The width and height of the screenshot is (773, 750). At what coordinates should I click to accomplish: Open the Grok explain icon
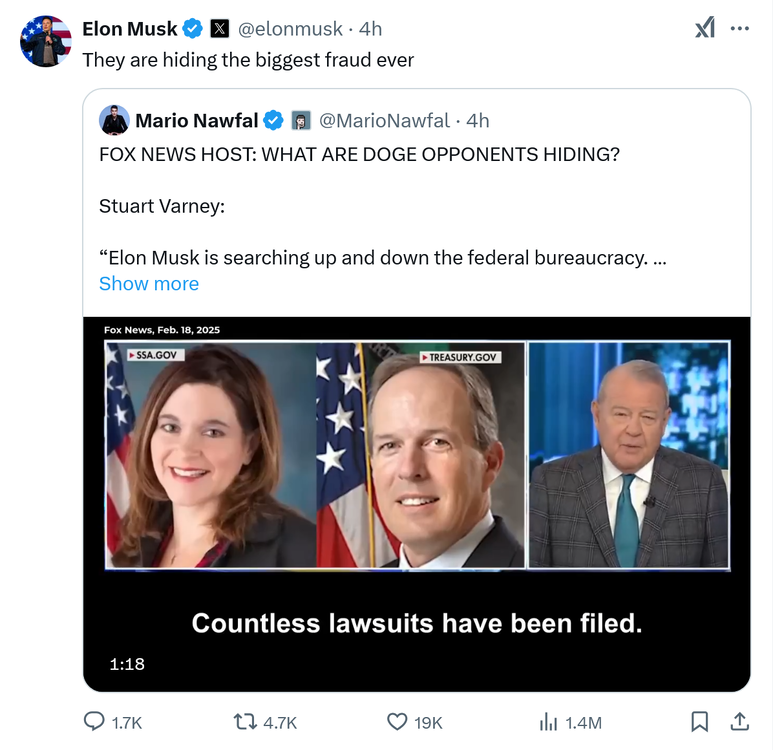(705, 28)
